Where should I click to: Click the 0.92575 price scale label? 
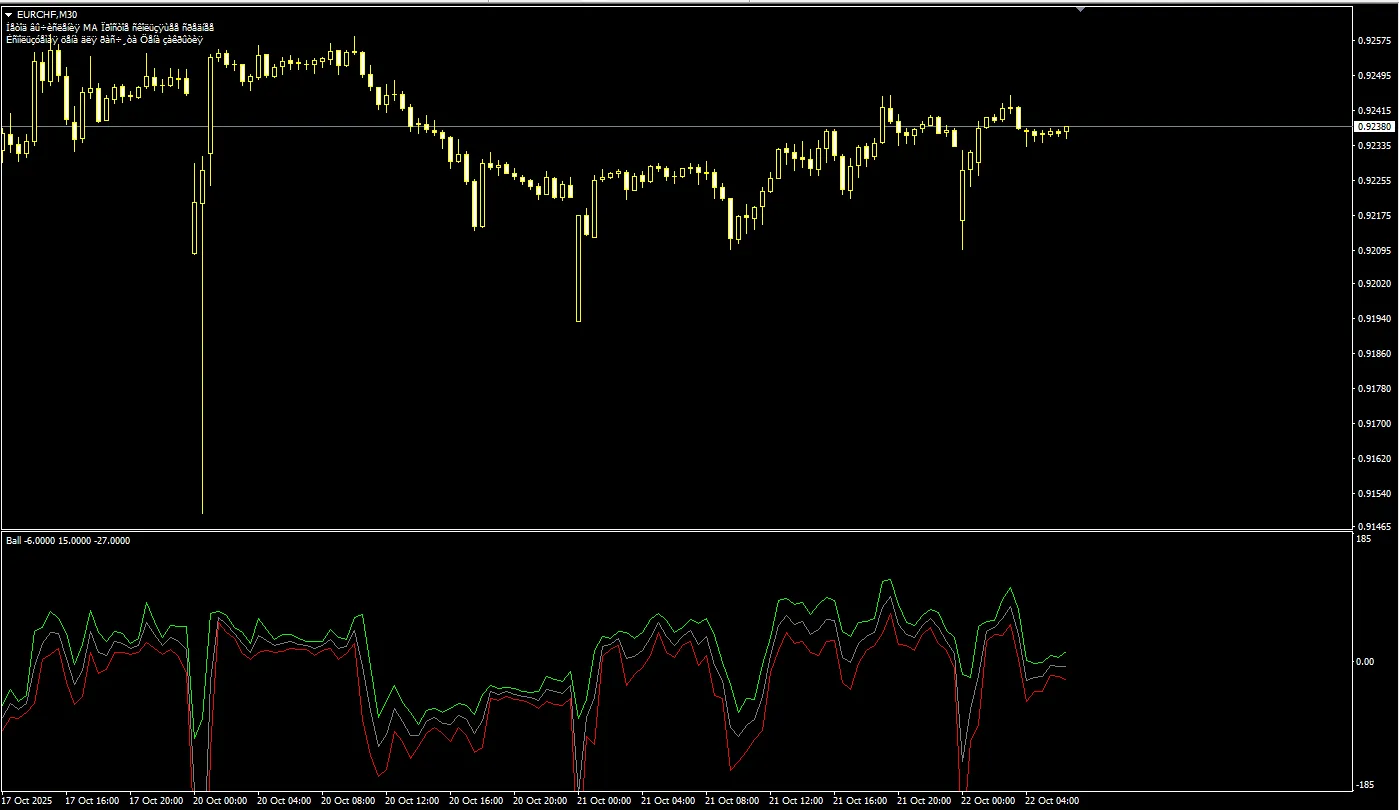(x=1375, y=41)
